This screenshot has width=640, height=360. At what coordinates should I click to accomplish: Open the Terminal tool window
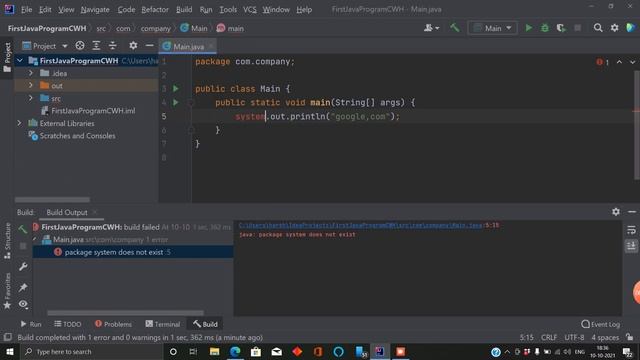click(163, 324)
